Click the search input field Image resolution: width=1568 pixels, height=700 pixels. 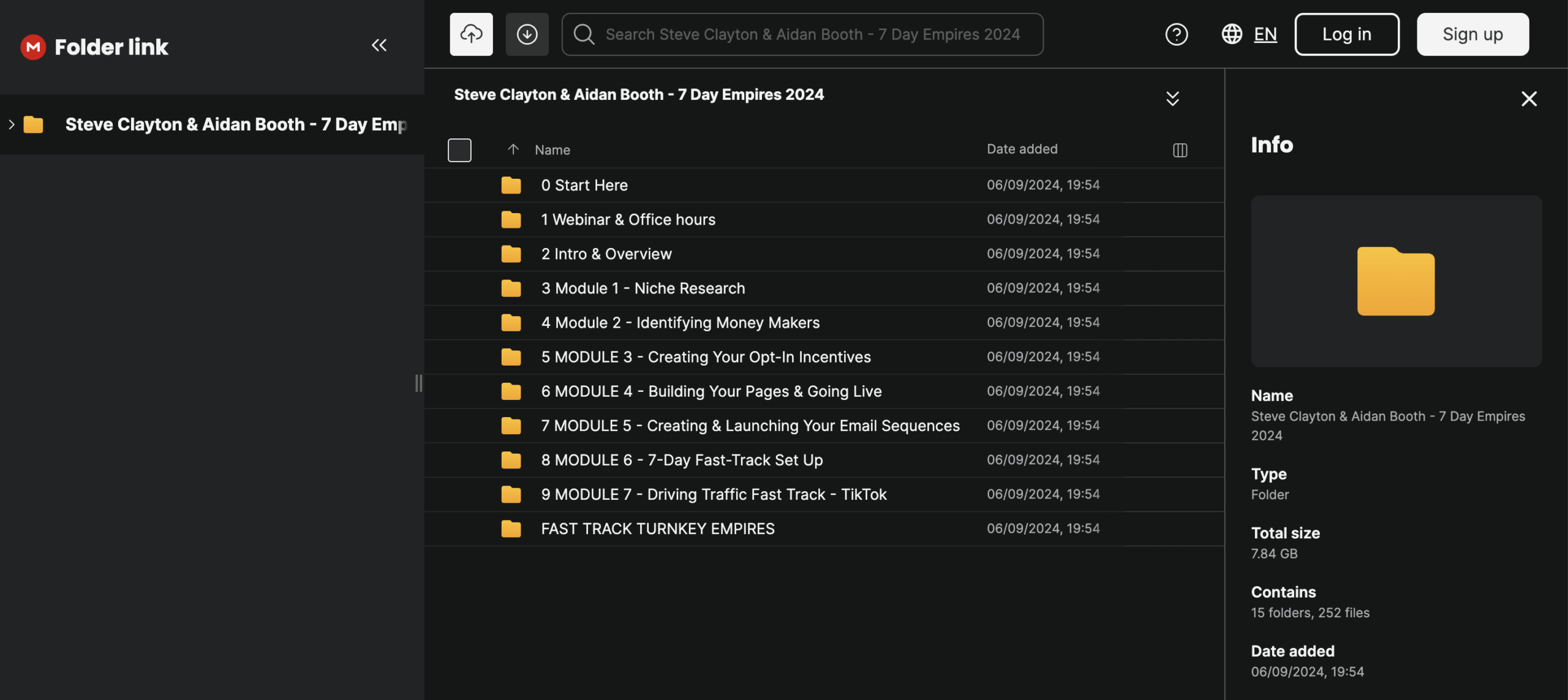pyautogui.click(x=812, y=34)
